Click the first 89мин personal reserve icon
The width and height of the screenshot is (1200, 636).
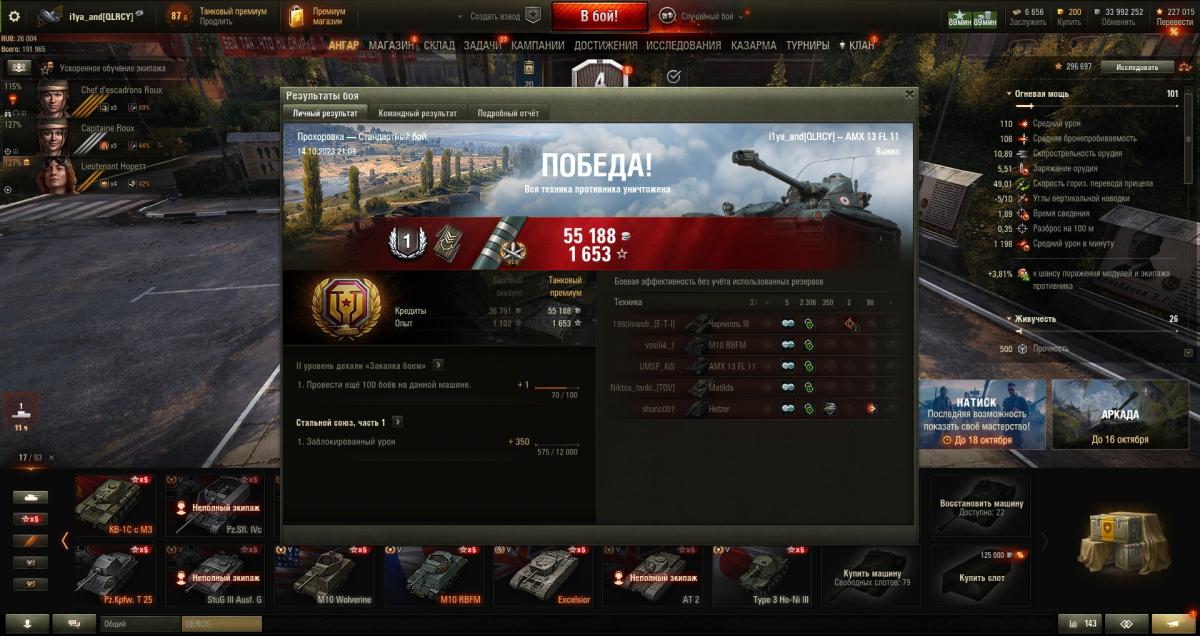960,21
